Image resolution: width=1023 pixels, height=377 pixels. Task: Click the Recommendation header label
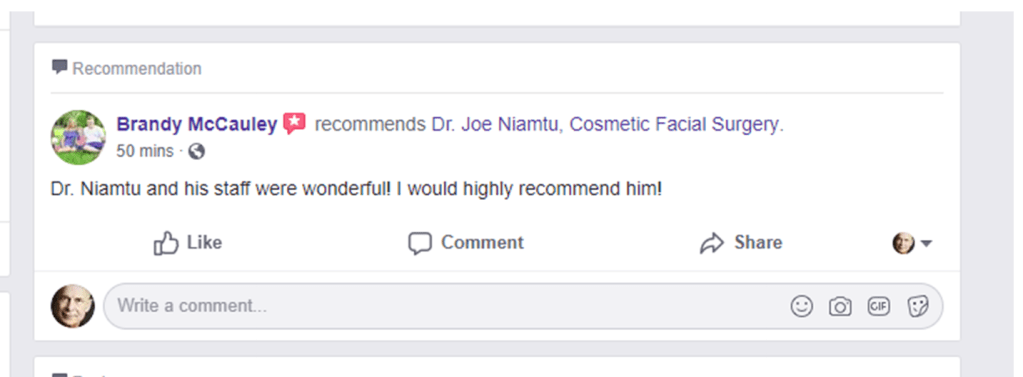pos(137,68)
